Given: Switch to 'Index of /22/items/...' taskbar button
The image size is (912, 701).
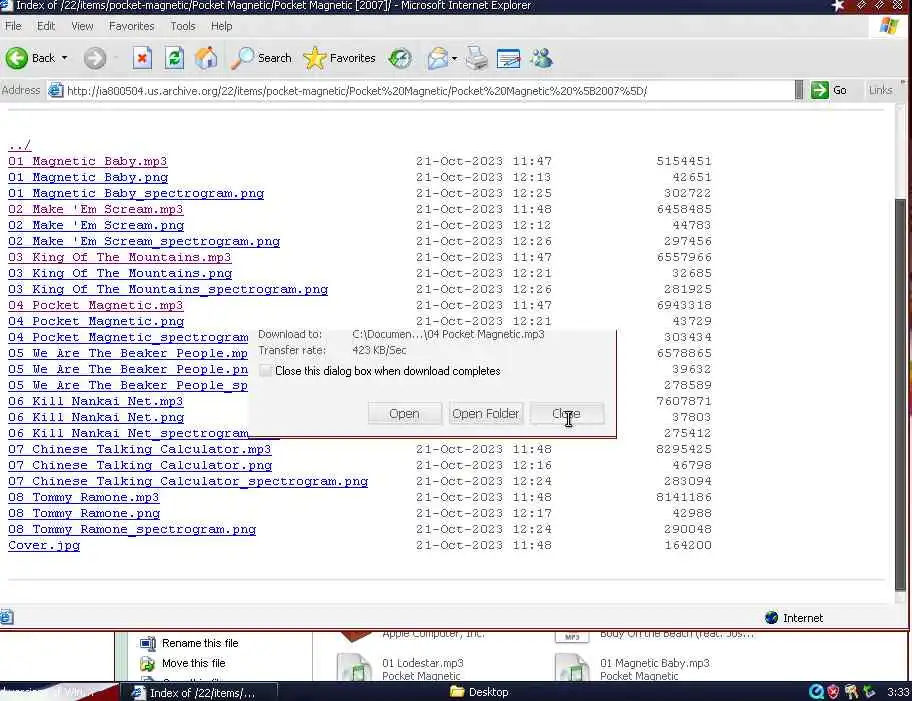Looking at the screenshot, I should pyautogui.click(x=198, y=692).
